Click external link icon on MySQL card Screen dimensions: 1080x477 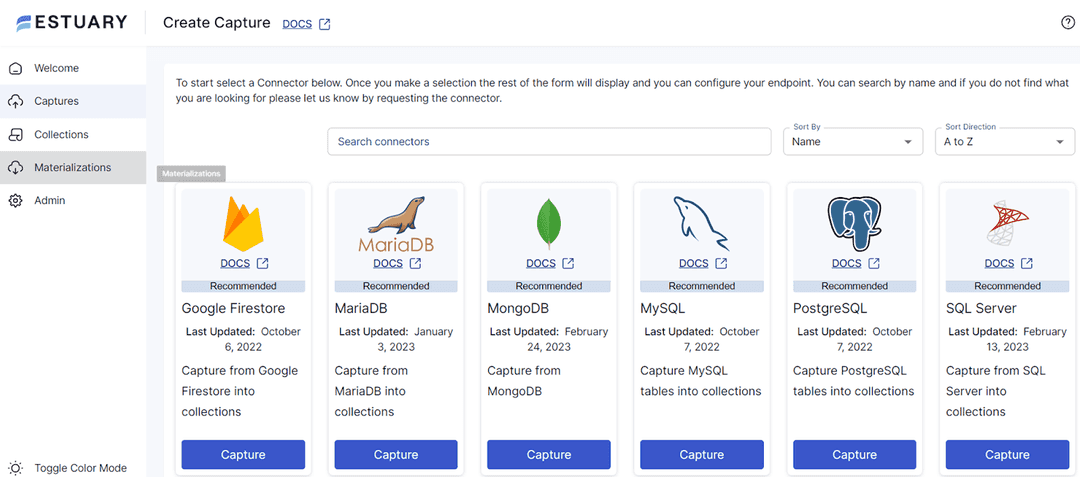(x=721, y=264)
